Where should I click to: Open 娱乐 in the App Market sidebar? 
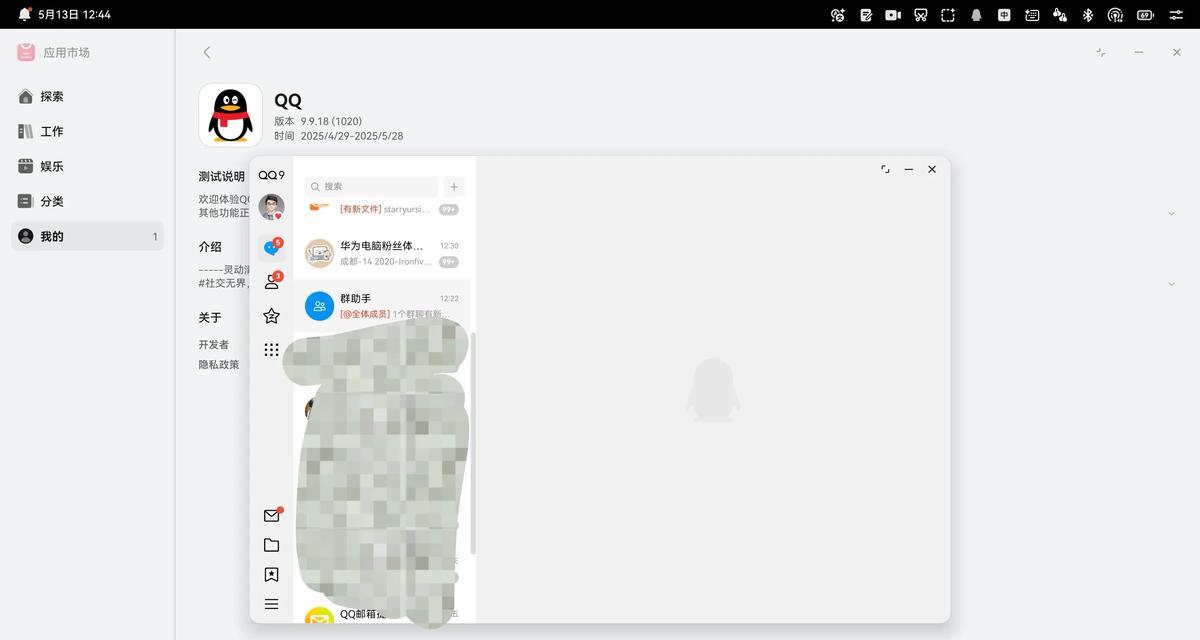pyautogui.click(x=87, y=166)
